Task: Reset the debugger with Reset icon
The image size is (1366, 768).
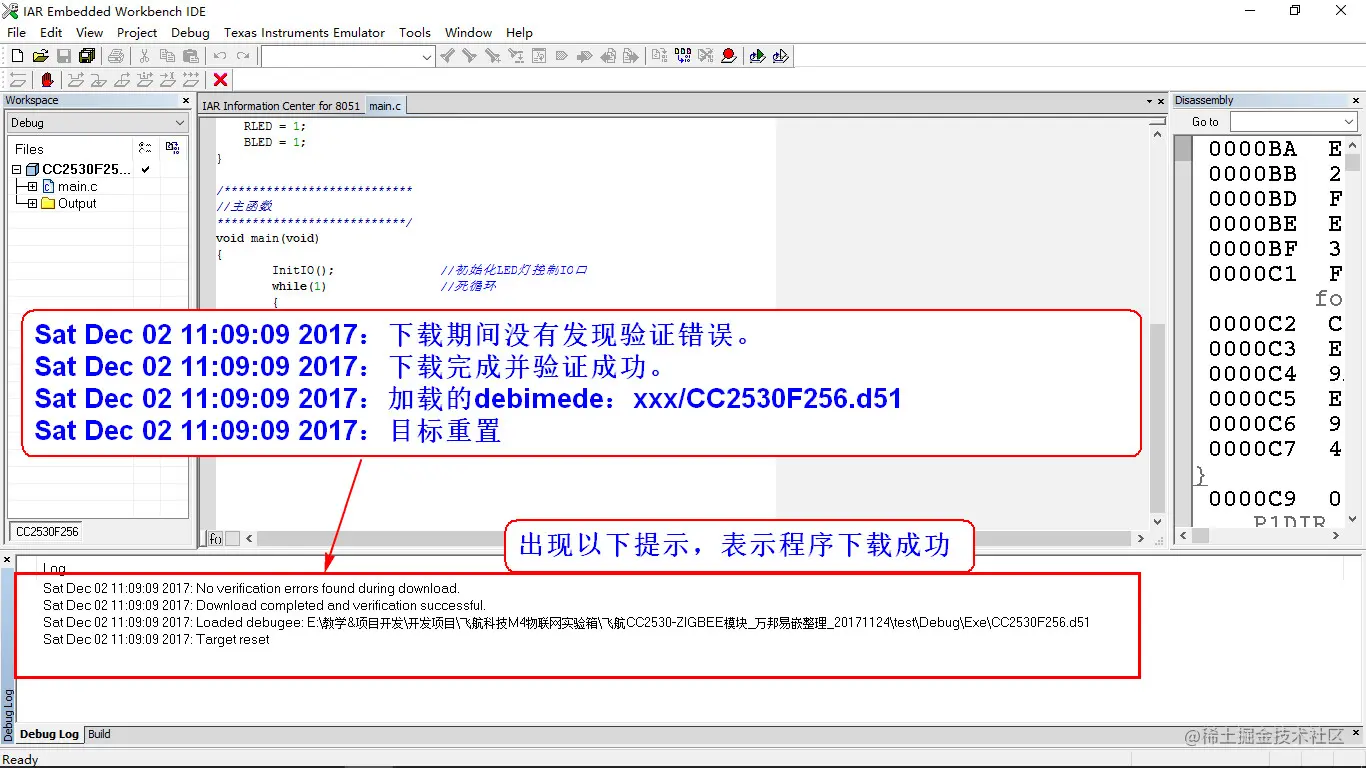Action: point(18,80)
